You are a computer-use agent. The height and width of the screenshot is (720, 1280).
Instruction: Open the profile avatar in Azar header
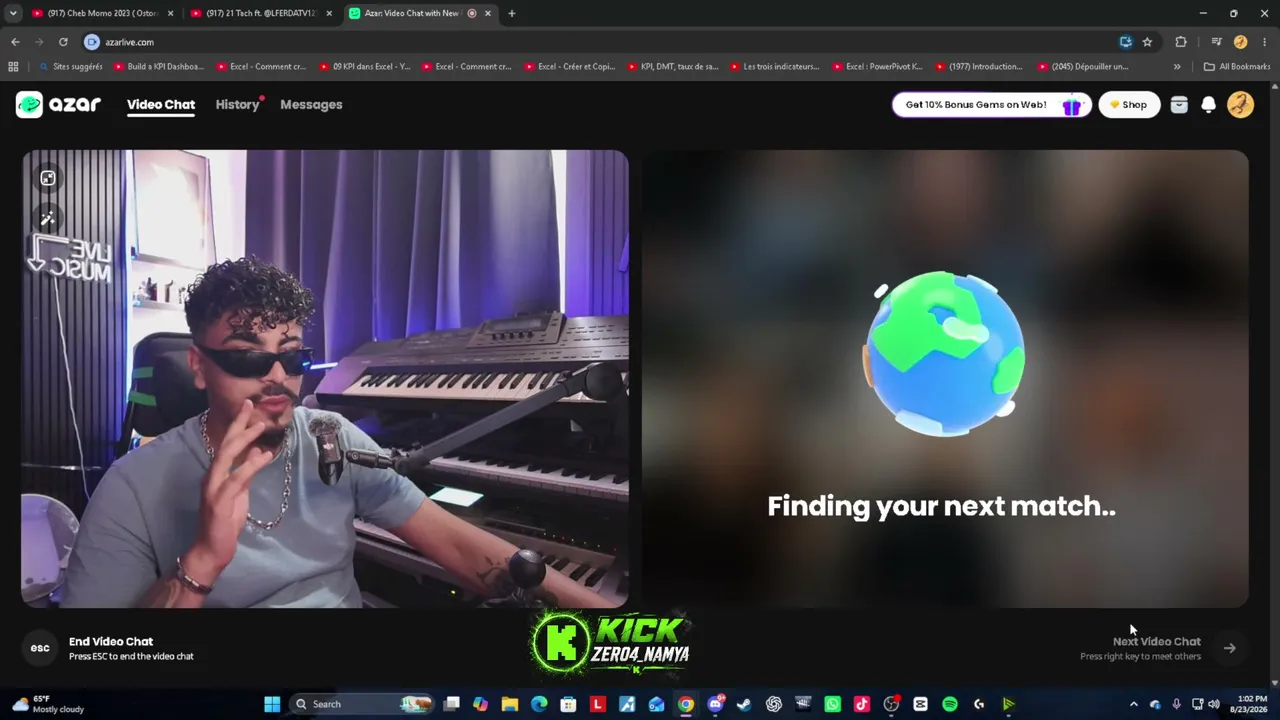tap(1240, 104)
